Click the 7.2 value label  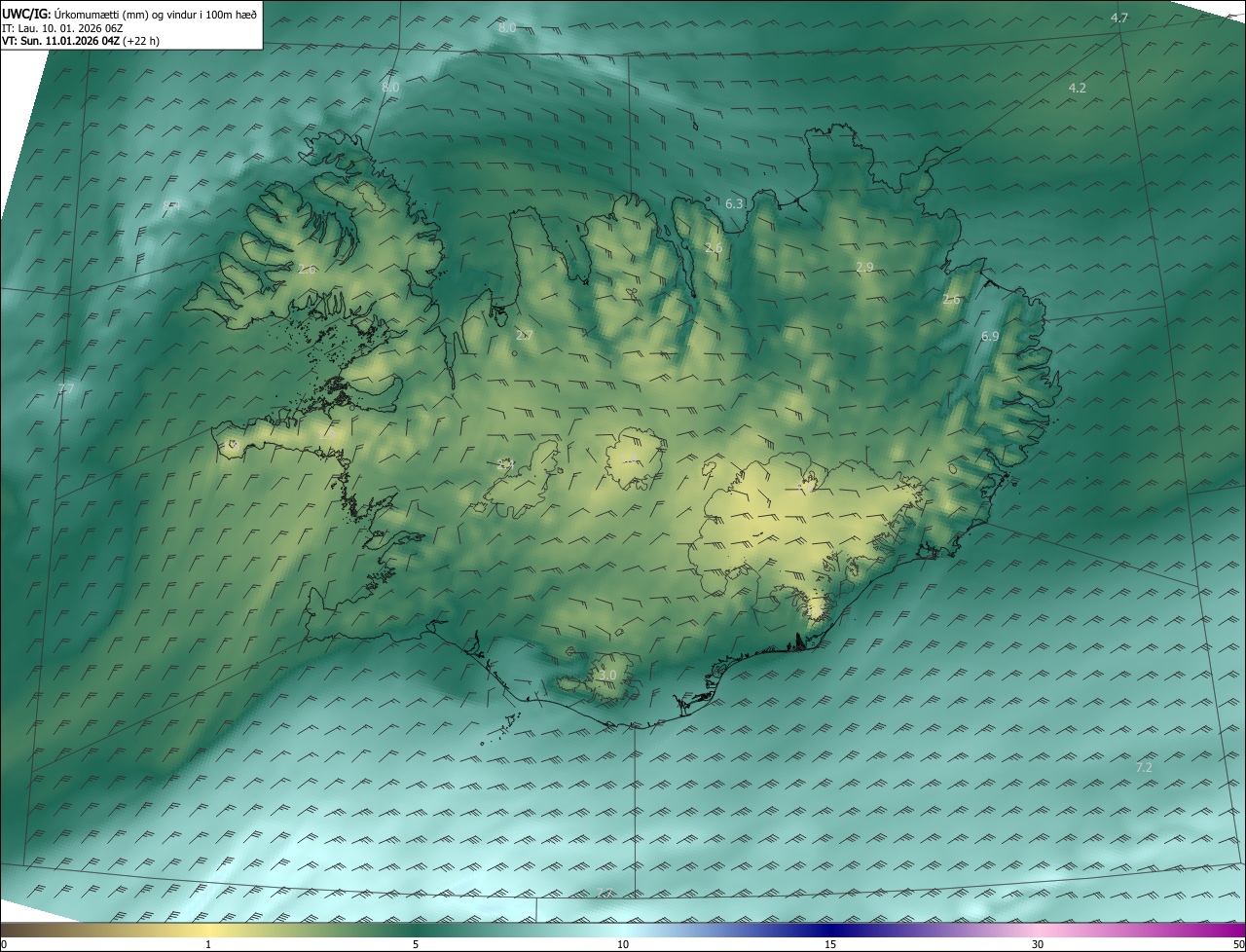point(1144,768)
